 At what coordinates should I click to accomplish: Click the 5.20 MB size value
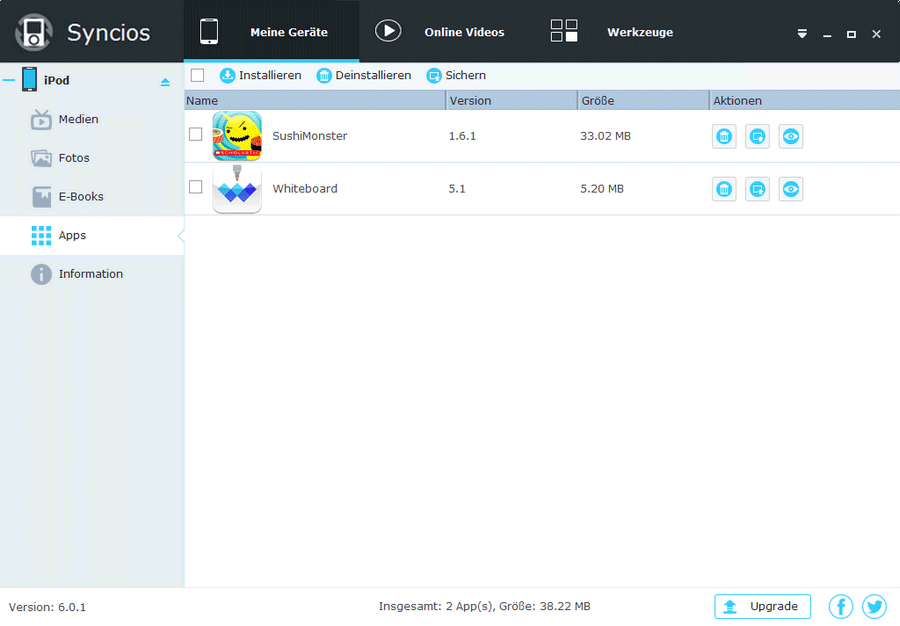(x=602, y=189)
